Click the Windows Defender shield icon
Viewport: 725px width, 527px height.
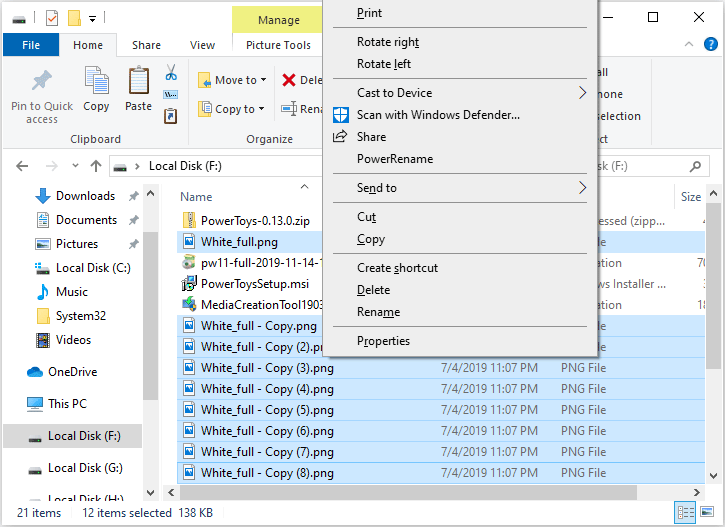(x=341, y=115)
